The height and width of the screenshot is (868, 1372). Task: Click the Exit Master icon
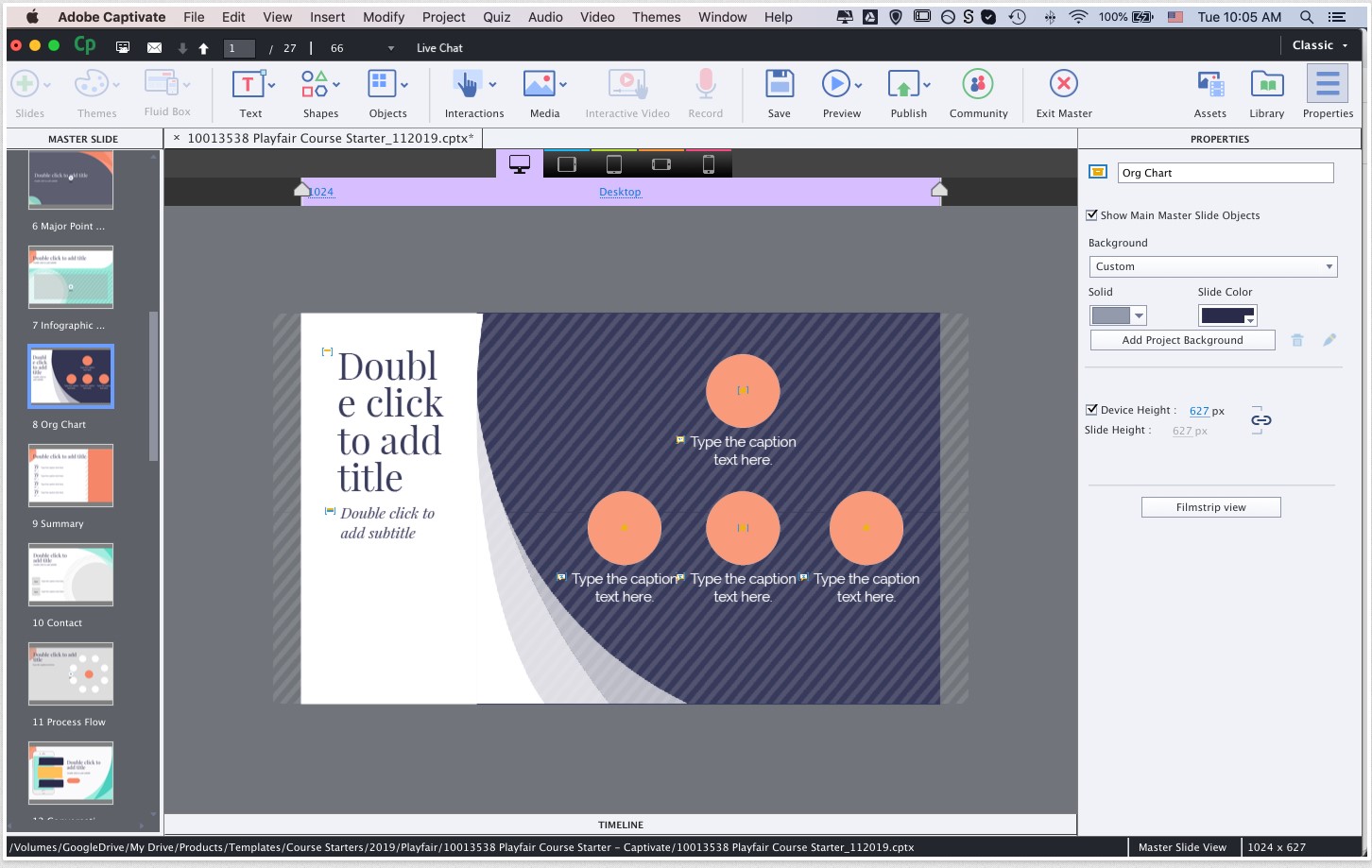pos(1063,85)
